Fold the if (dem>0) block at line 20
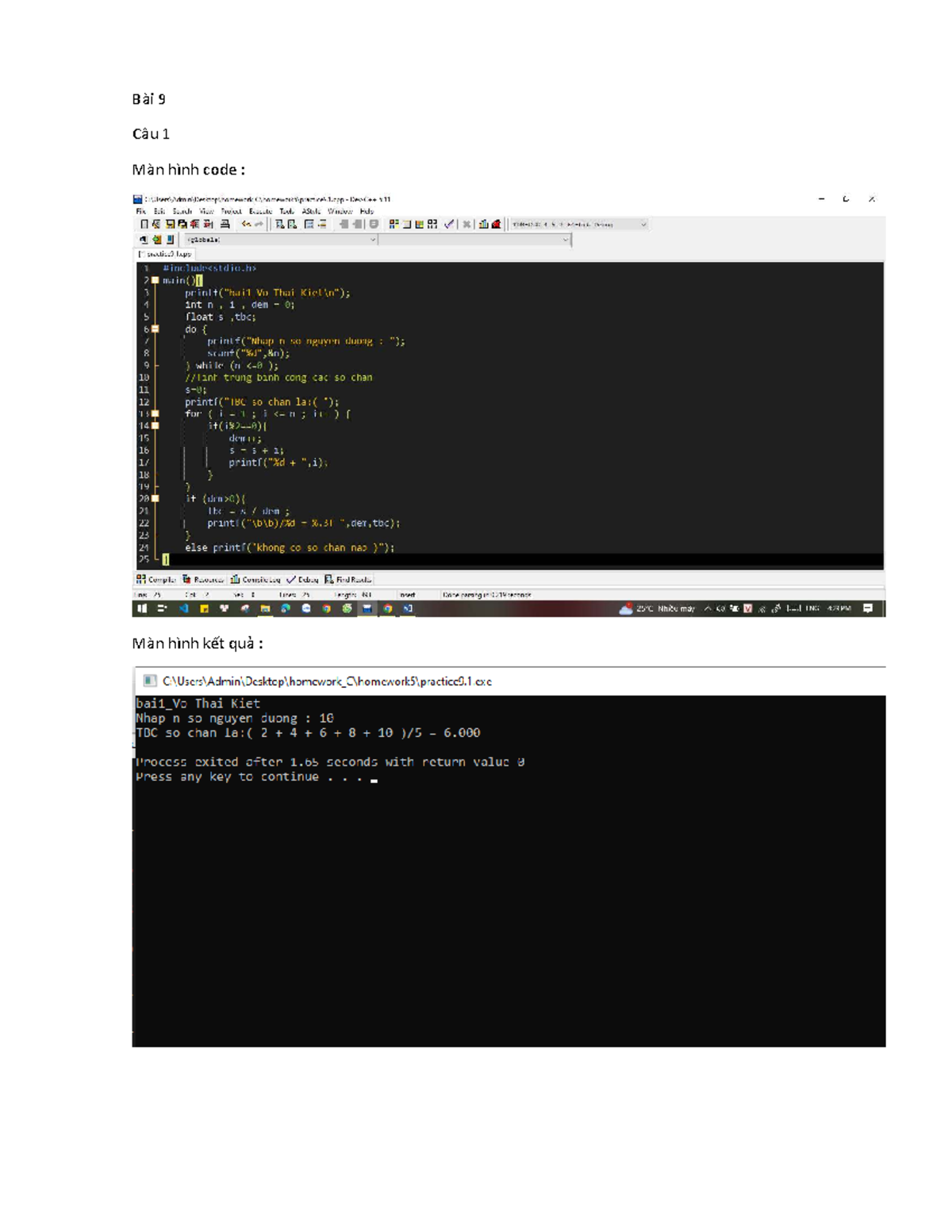 pos(155,499)
